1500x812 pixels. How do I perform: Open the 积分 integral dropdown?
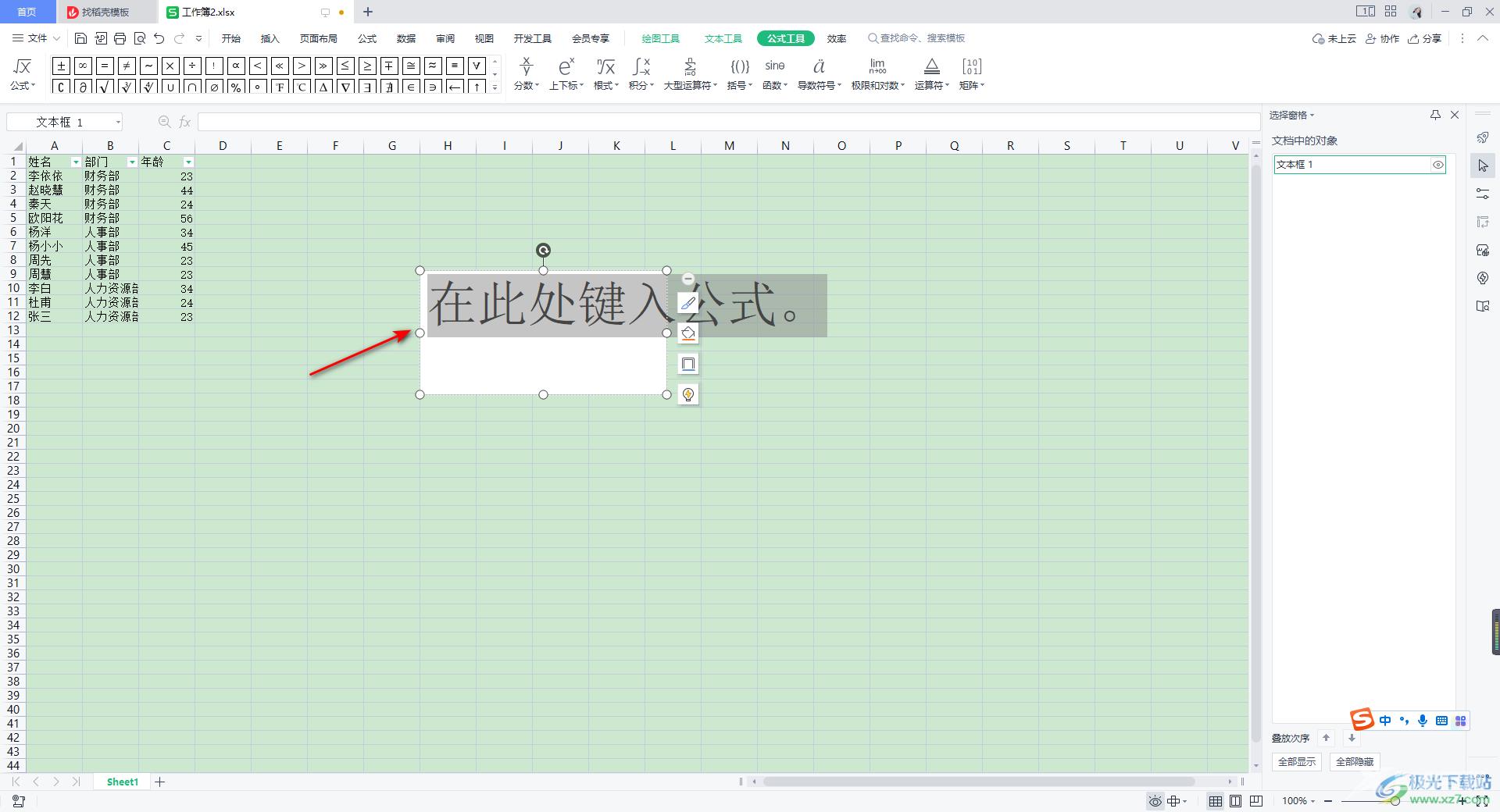[x=641, y=74]
